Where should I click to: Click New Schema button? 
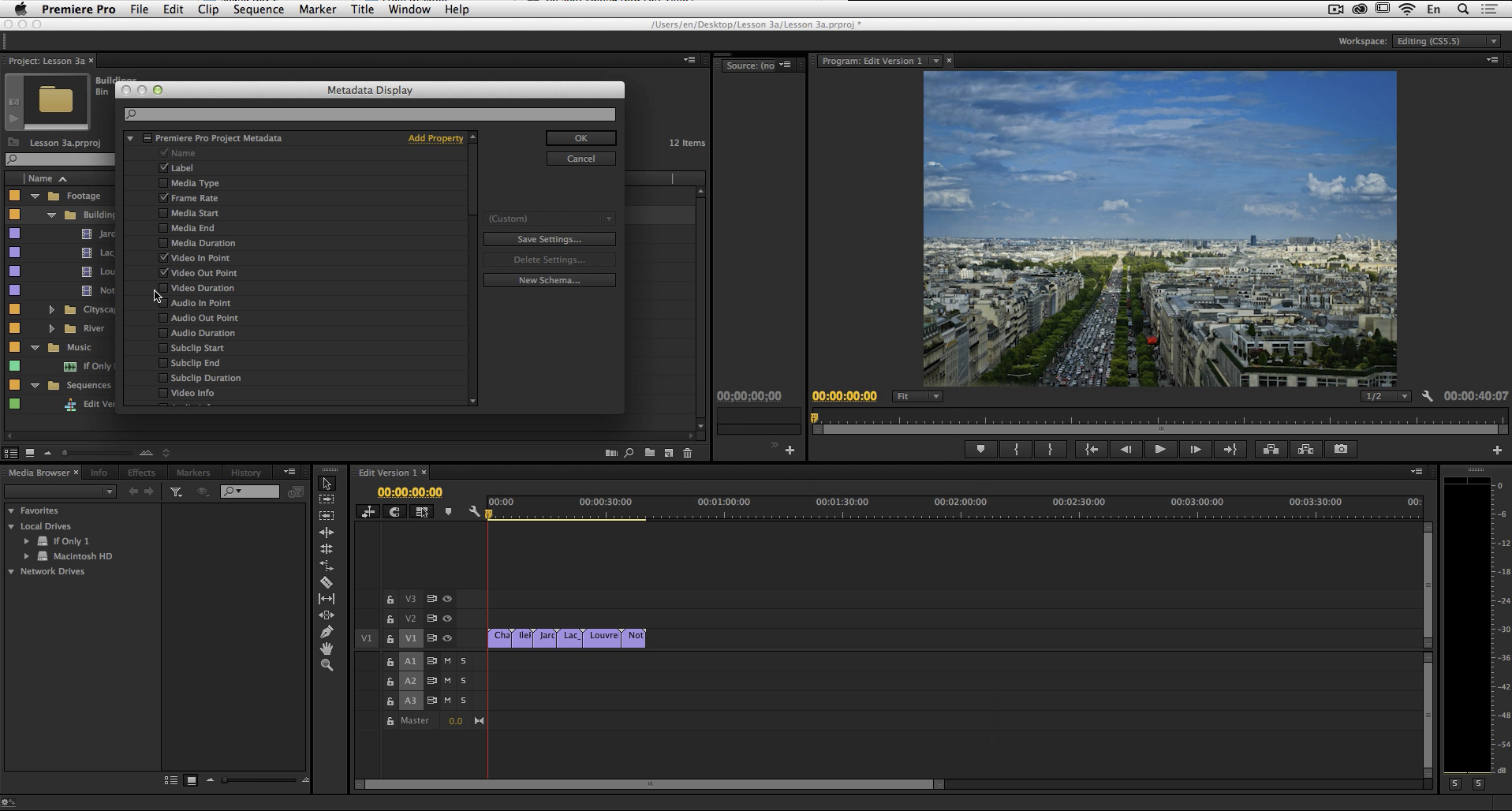tap(550, 280)
